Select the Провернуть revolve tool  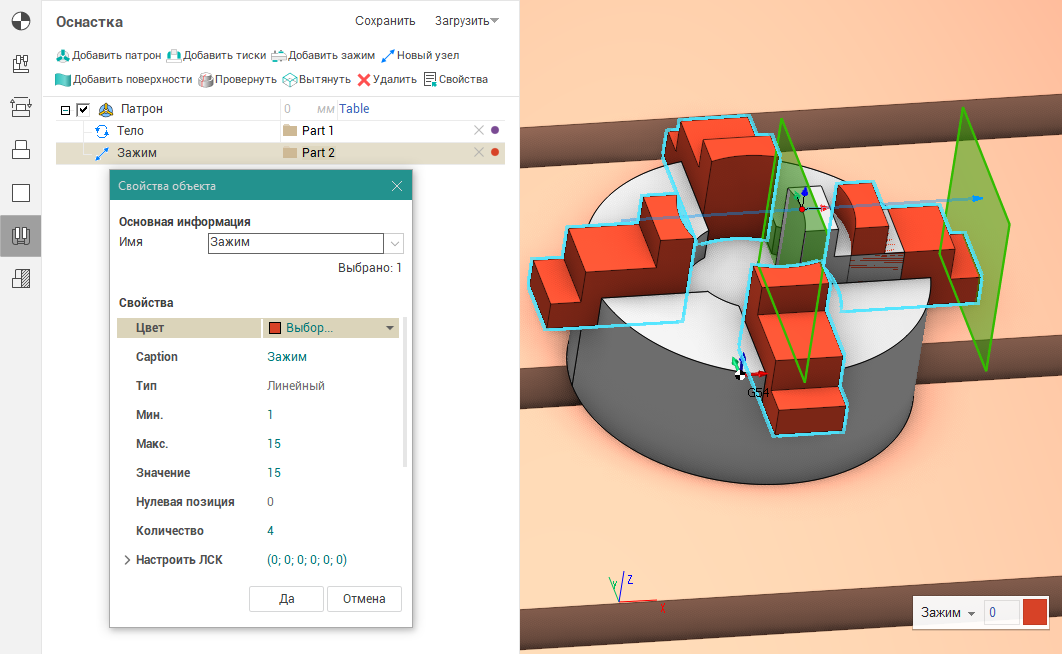click(x=206, y=80)
